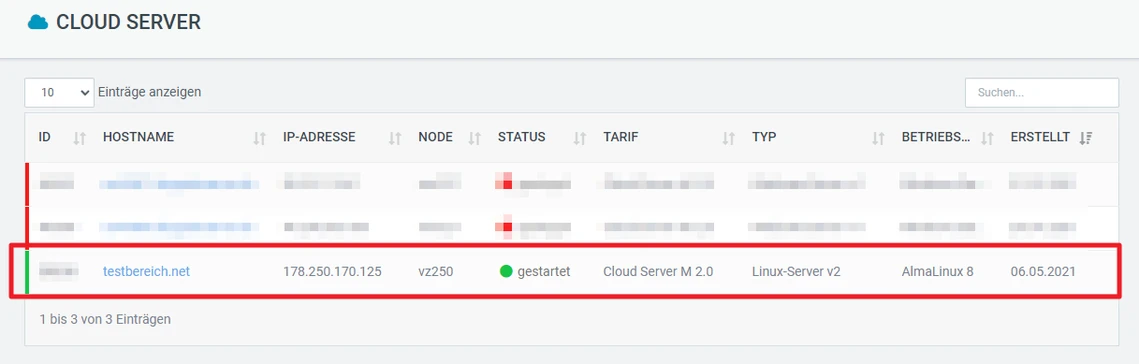Sort by HOSTNAME using its sort icon
The image size is (1139, 364).
259,137
